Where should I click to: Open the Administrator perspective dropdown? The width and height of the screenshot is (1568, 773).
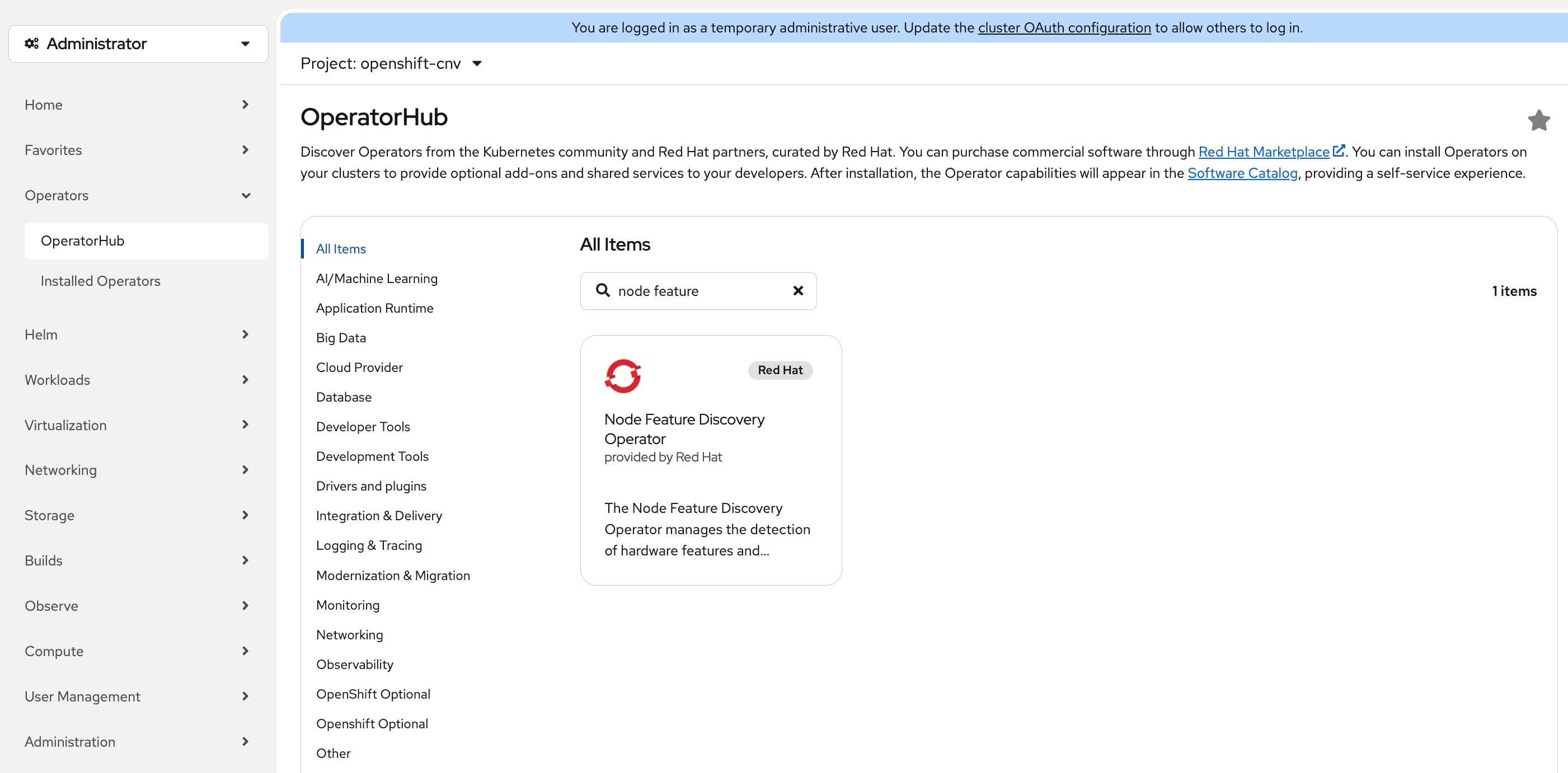[x=138, y=44]
